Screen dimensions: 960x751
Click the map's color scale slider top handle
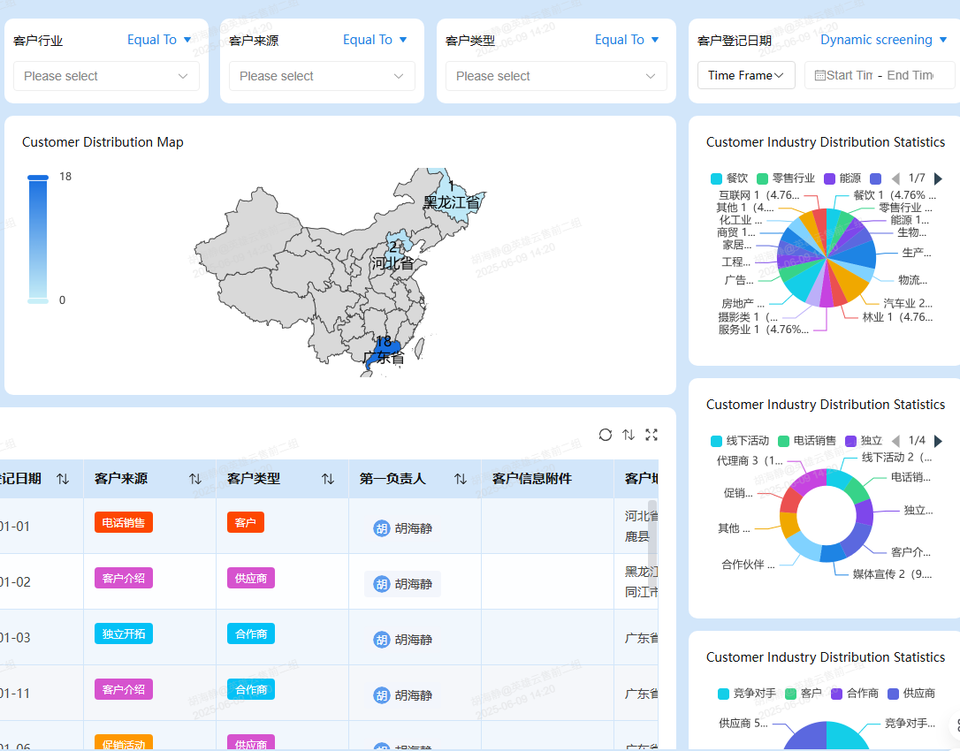click(37, 178)
